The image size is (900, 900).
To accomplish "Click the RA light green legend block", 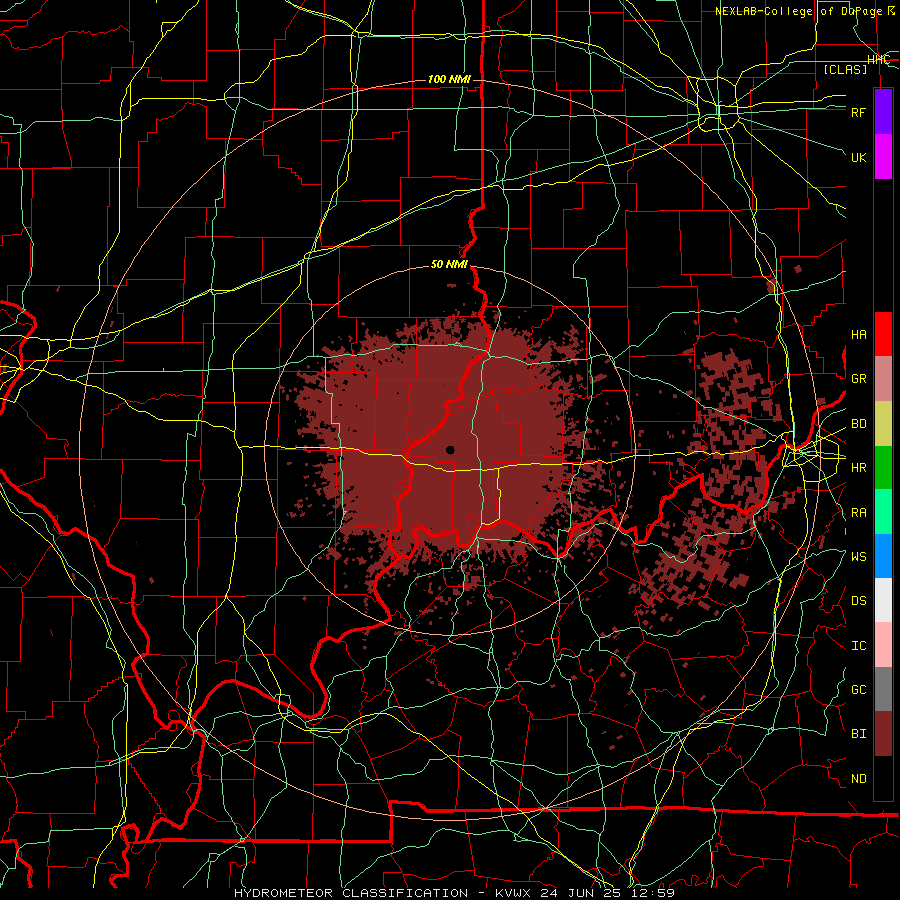I will tap(883, 511).
